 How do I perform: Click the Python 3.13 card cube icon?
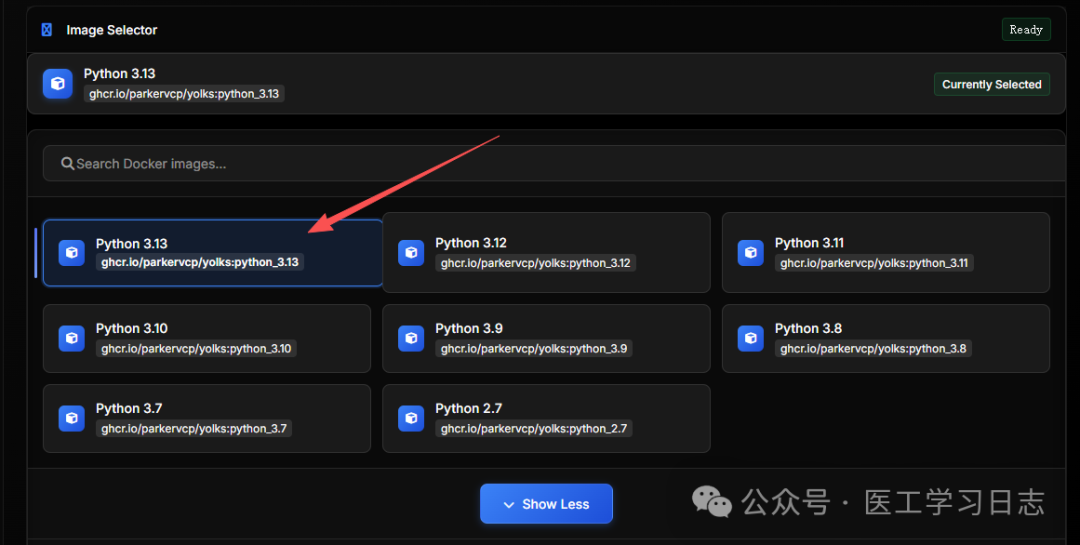71,253
